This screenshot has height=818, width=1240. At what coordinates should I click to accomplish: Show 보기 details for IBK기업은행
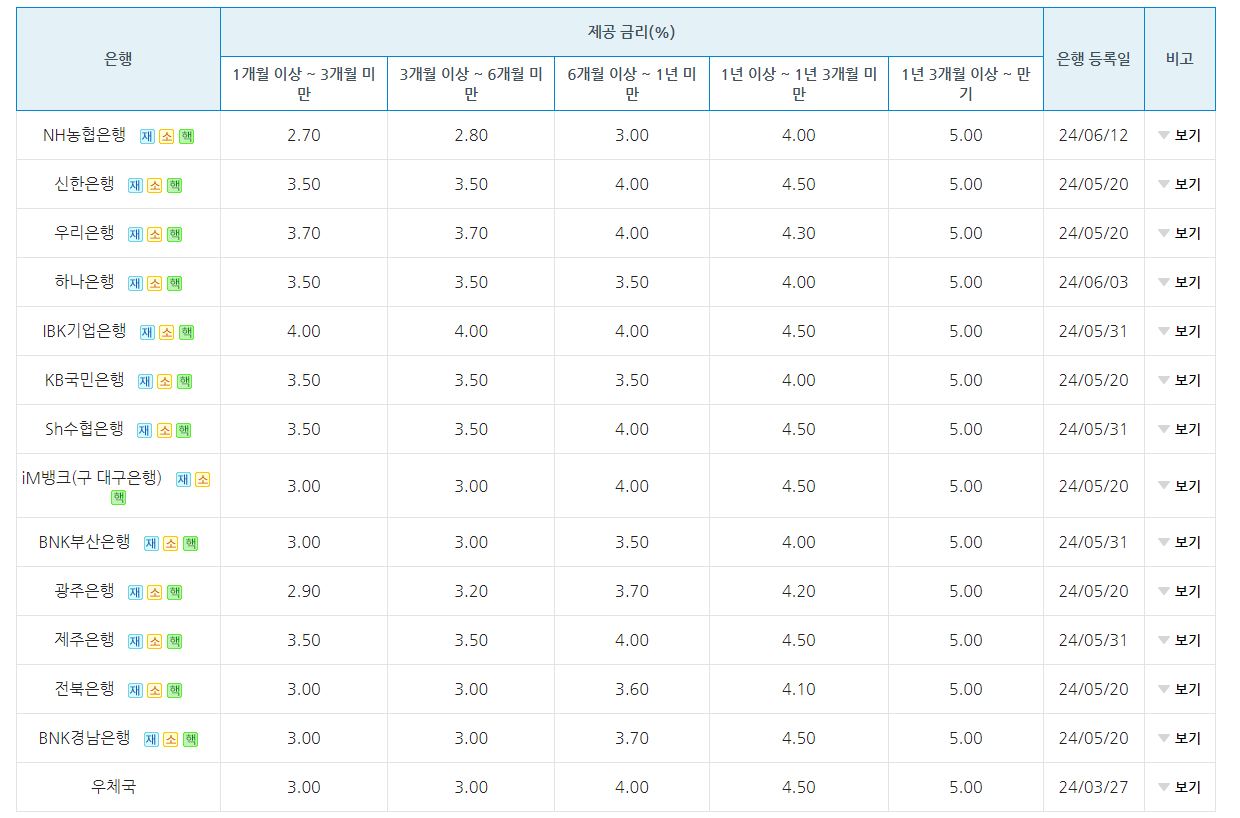[x=1180, y=331]
